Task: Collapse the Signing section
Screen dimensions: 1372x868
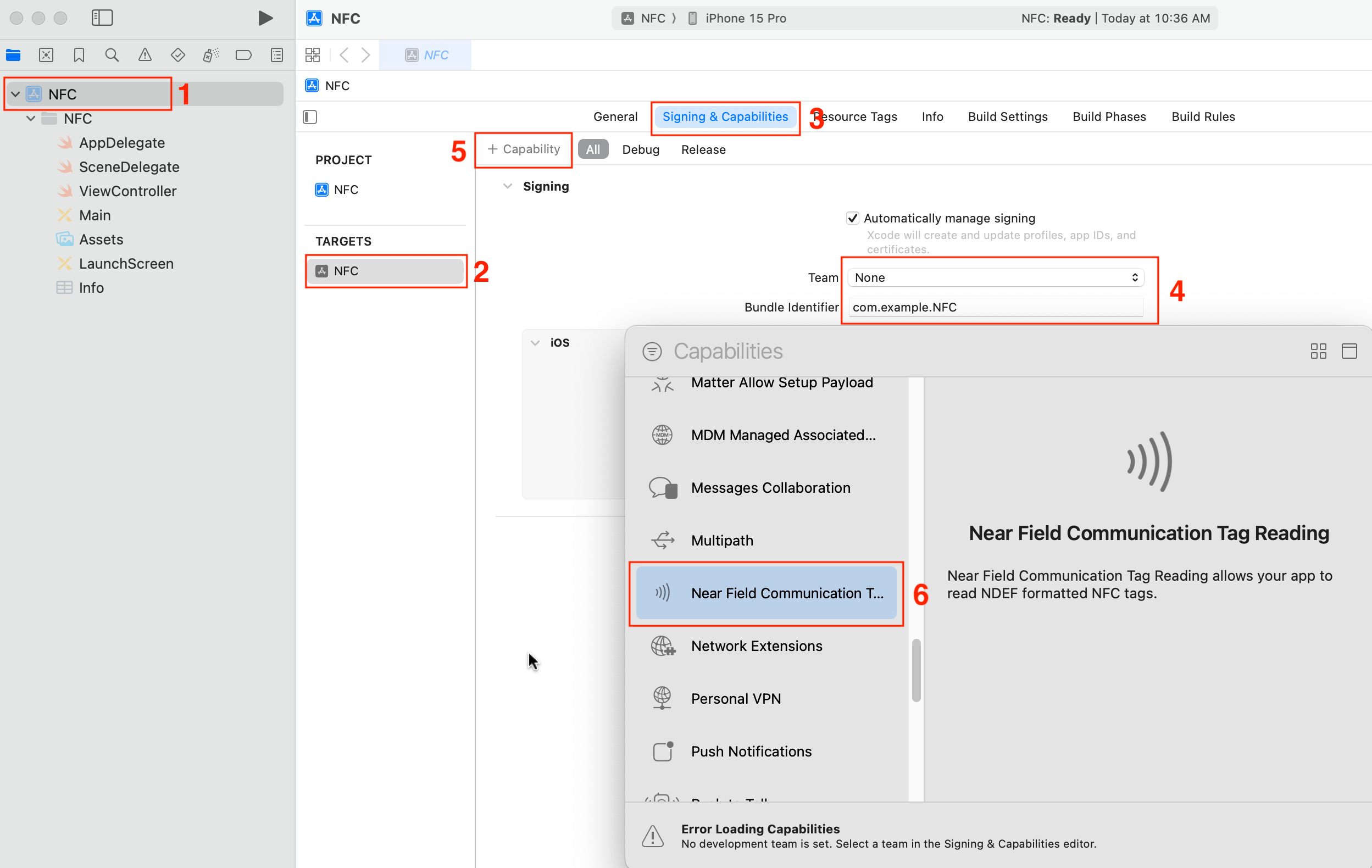Action: click(x=507, y=186)
